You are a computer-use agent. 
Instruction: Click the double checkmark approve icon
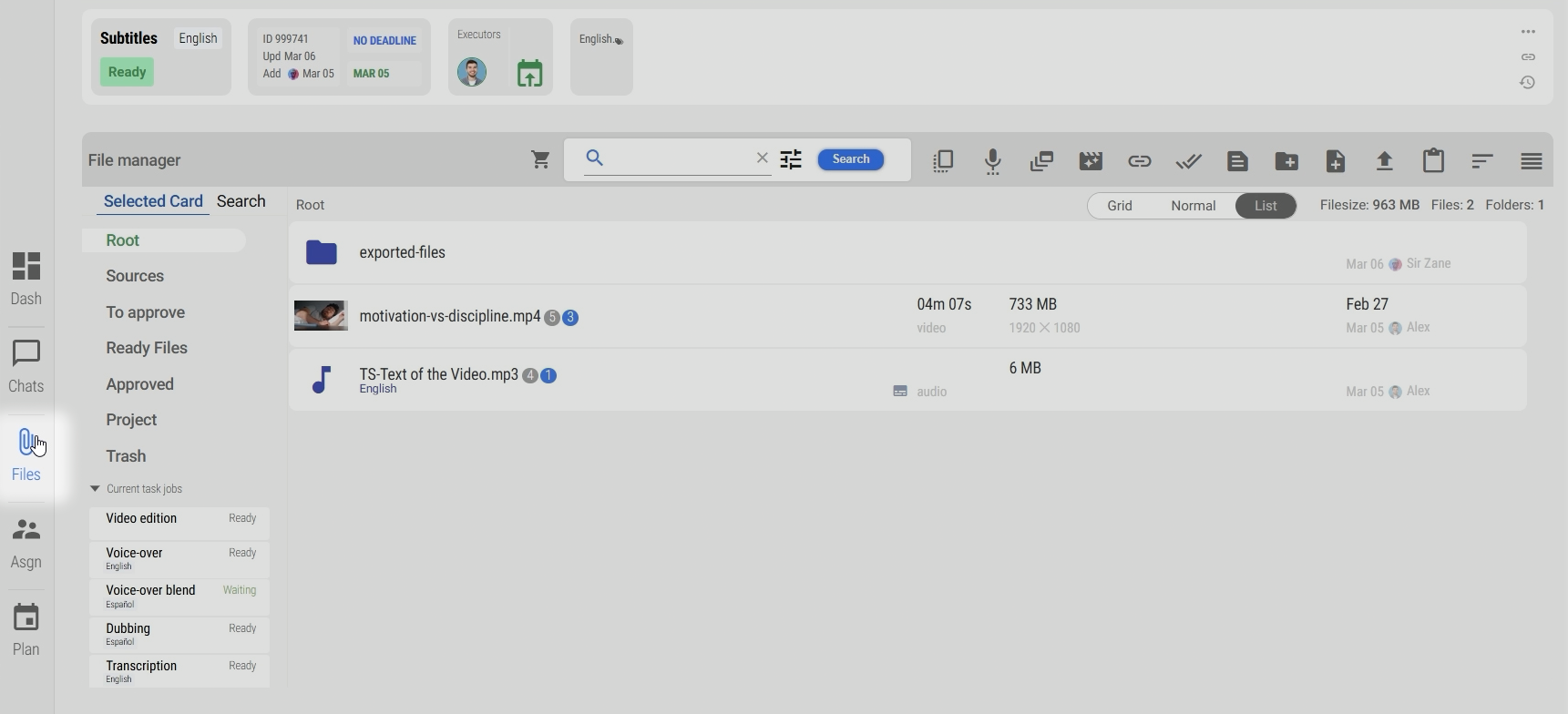(x=1188, y=161)
